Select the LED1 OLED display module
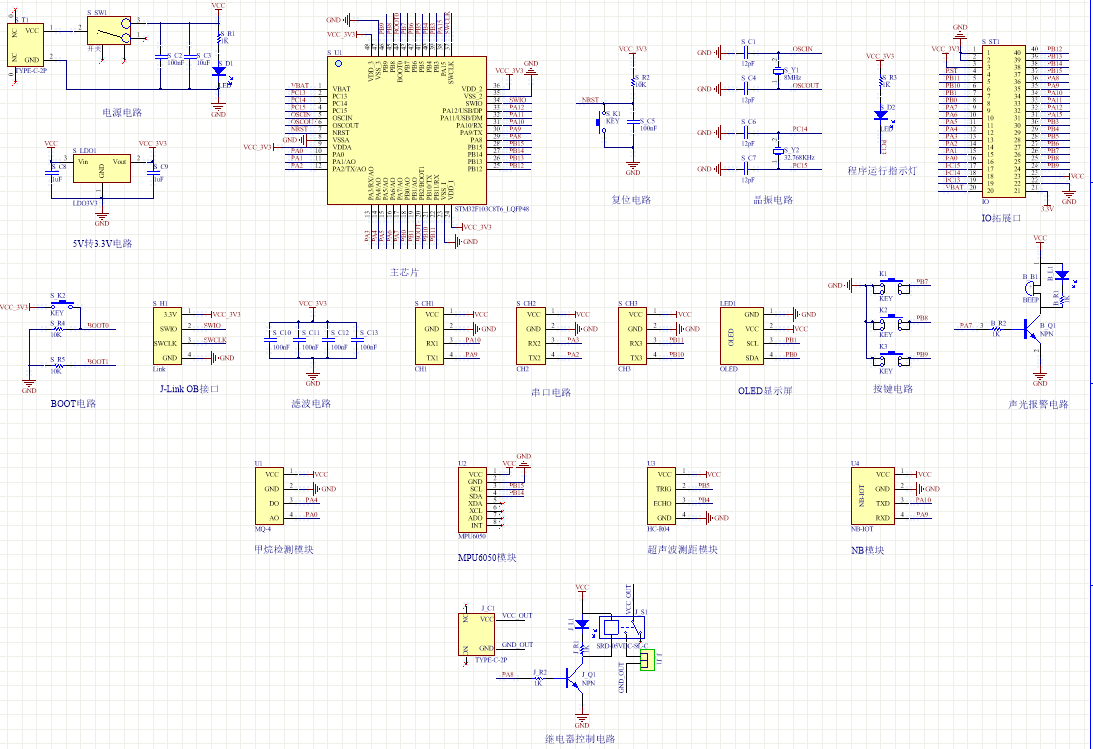 coord(742,336)
